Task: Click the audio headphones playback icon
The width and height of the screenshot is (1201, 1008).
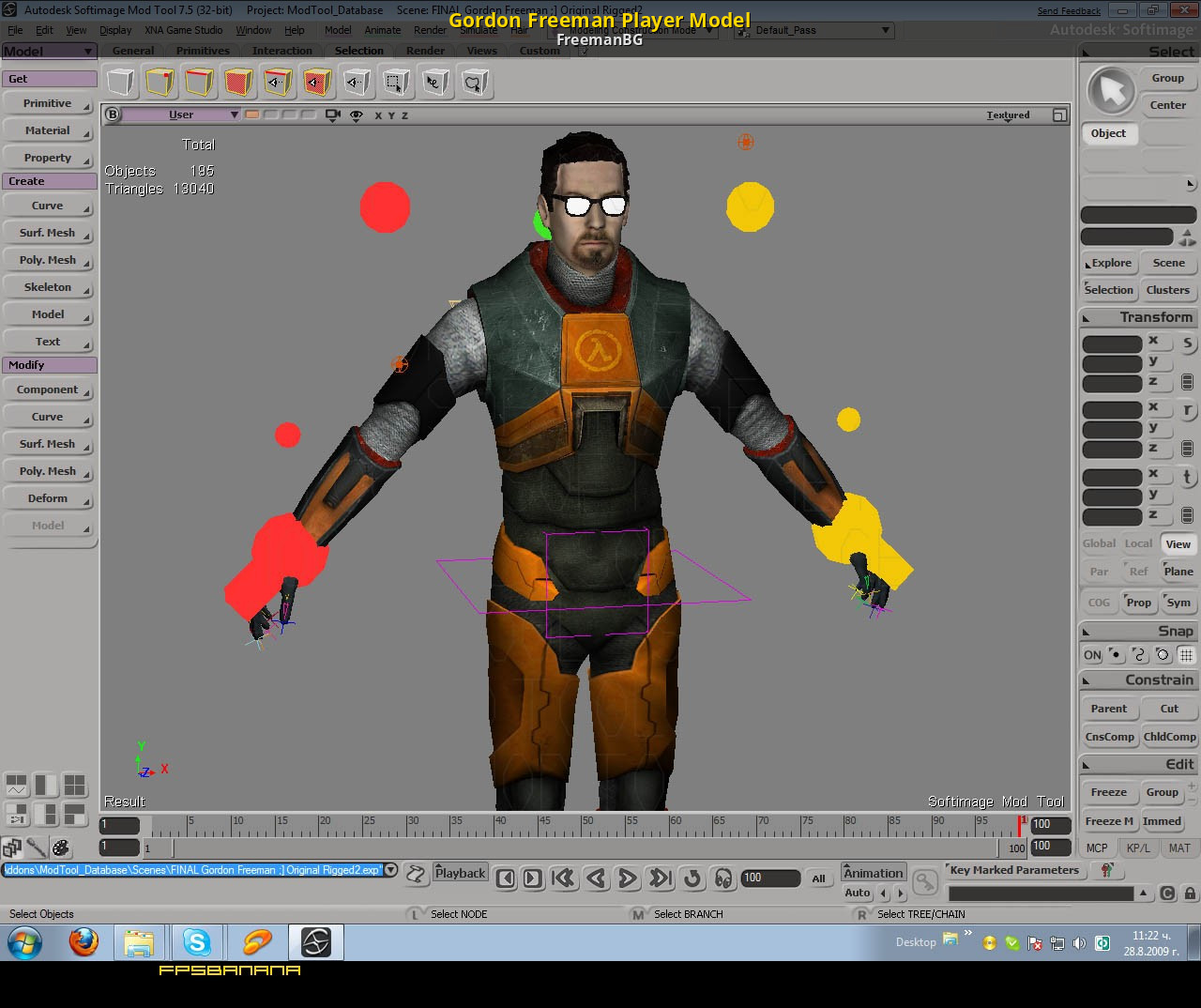Action: click(x=723, y=878)
